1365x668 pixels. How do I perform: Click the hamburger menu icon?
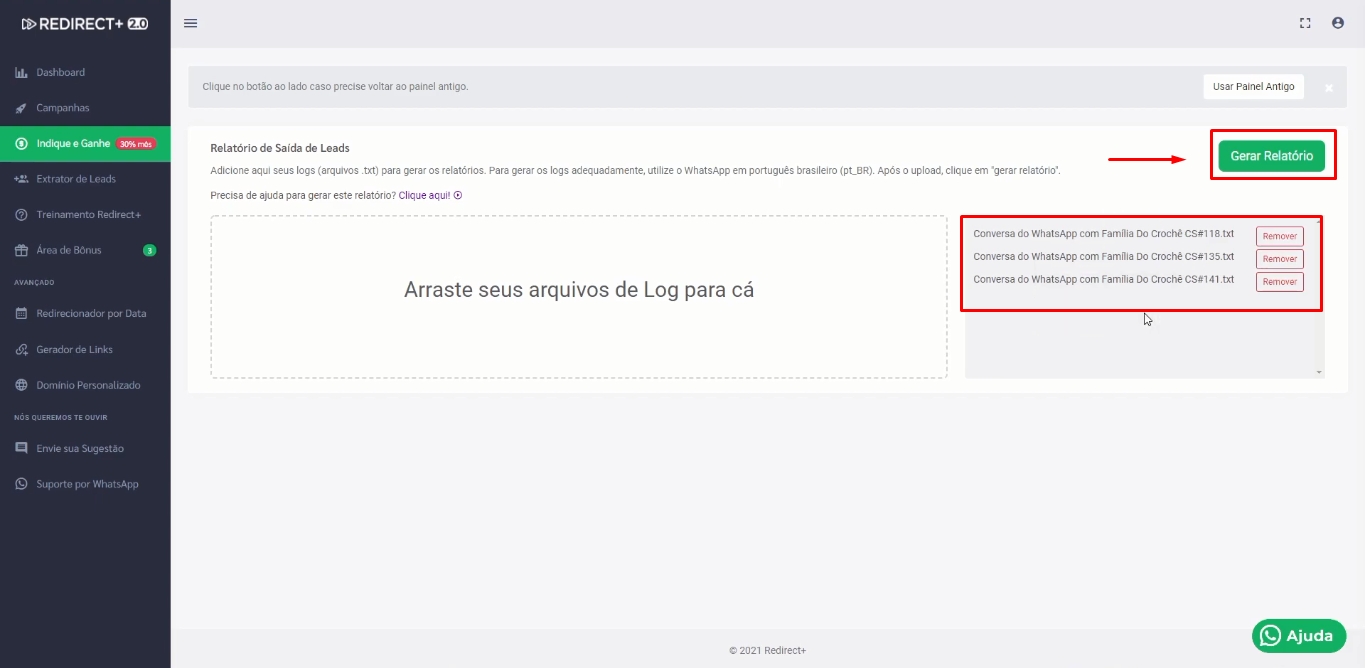click(190, 23)
